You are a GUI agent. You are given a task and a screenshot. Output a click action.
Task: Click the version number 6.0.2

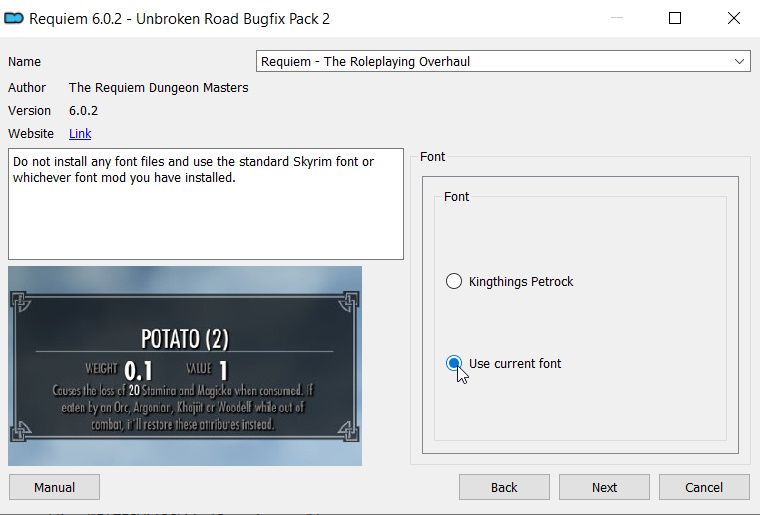coord(83,111)
